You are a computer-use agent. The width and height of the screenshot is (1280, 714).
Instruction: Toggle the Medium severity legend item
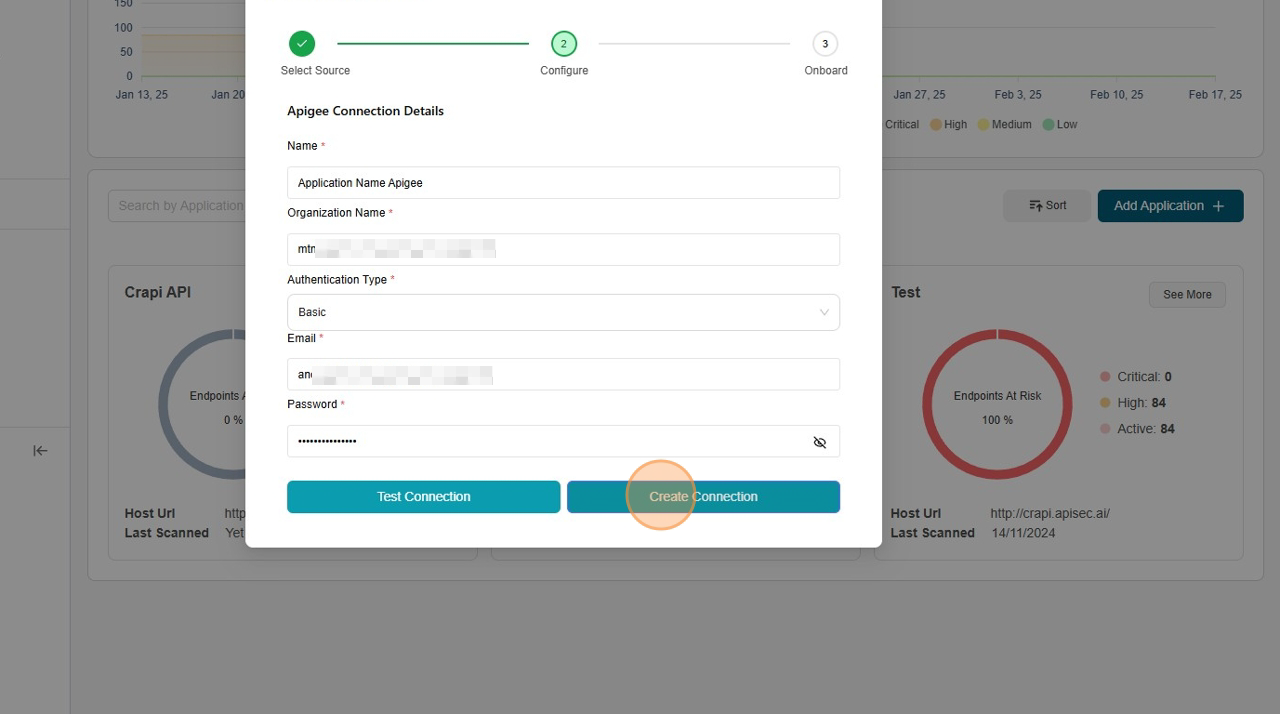(1004, 125)
